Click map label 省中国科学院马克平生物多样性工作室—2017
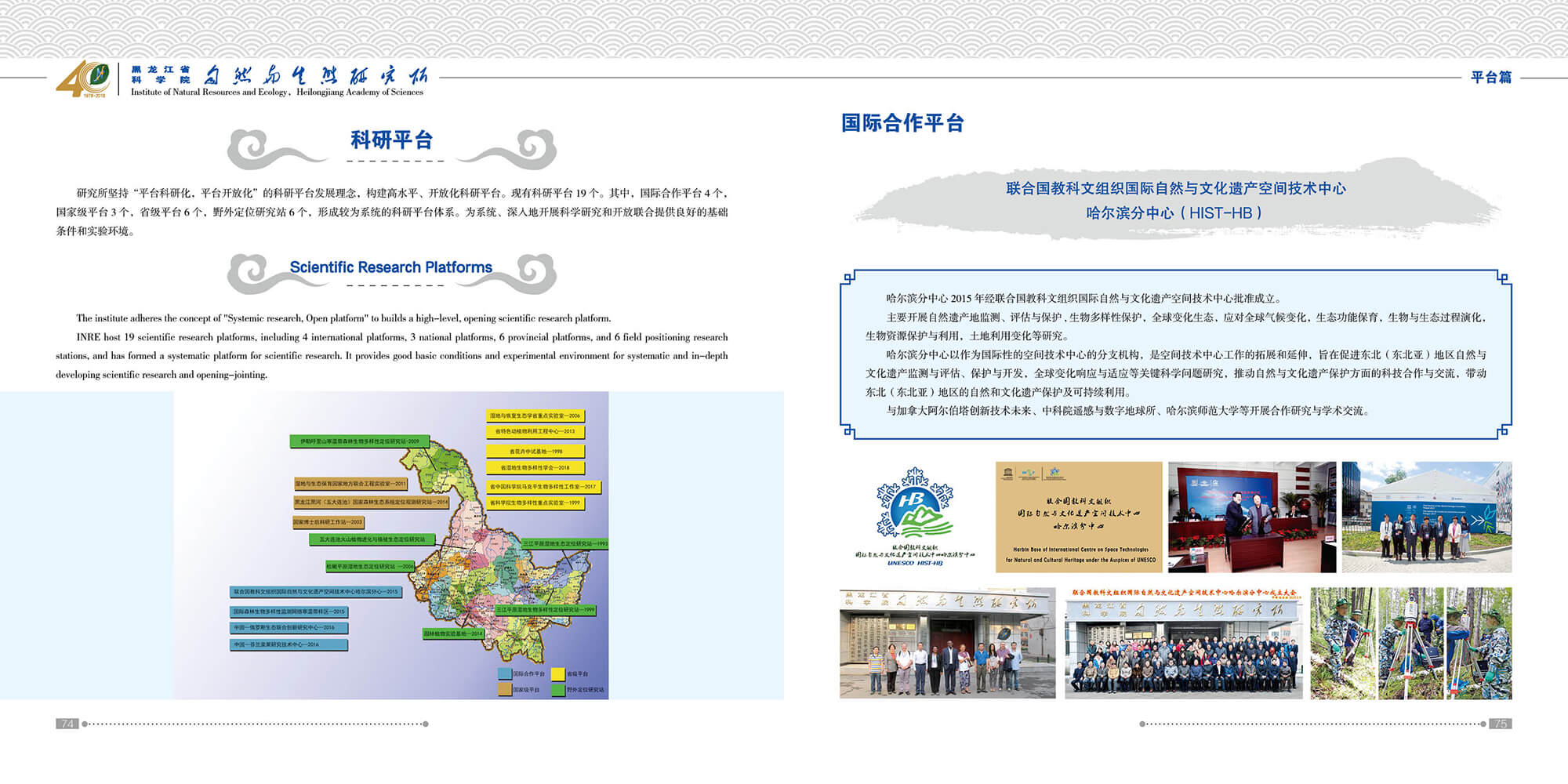 click(543, 487)
